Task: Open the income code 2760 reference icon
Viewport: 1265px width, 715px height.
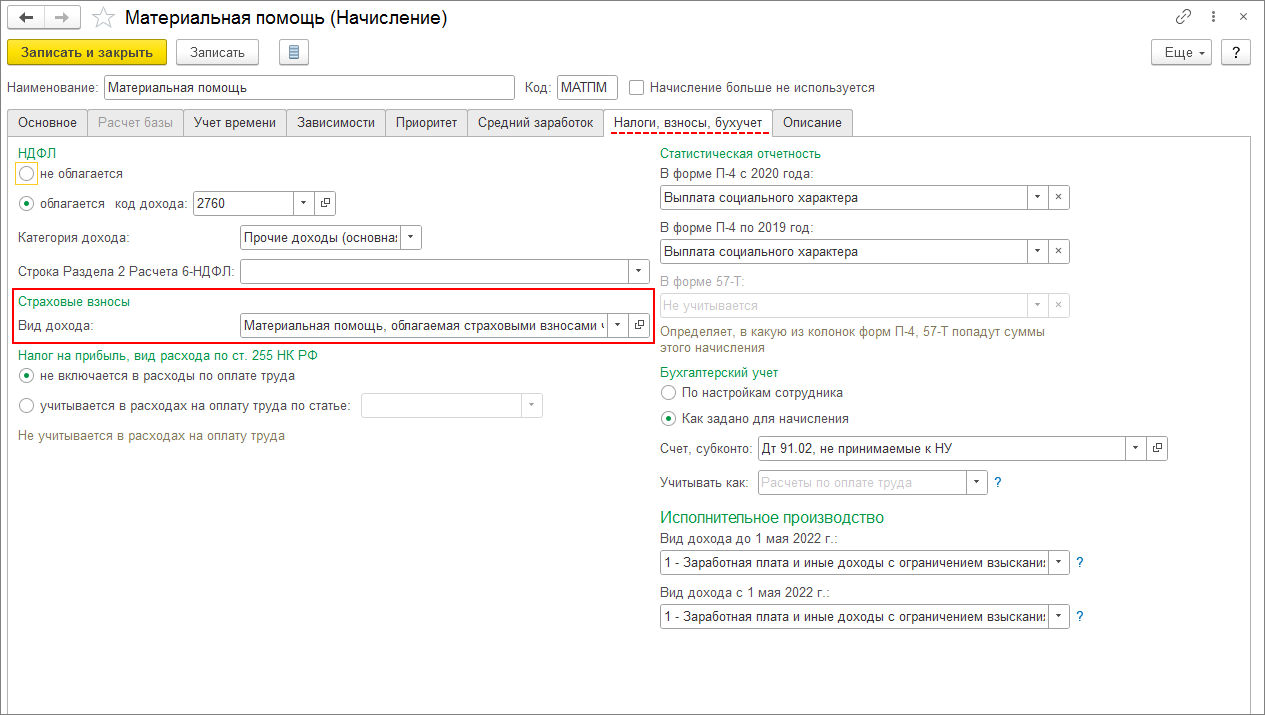Action: tap(325, 203)
